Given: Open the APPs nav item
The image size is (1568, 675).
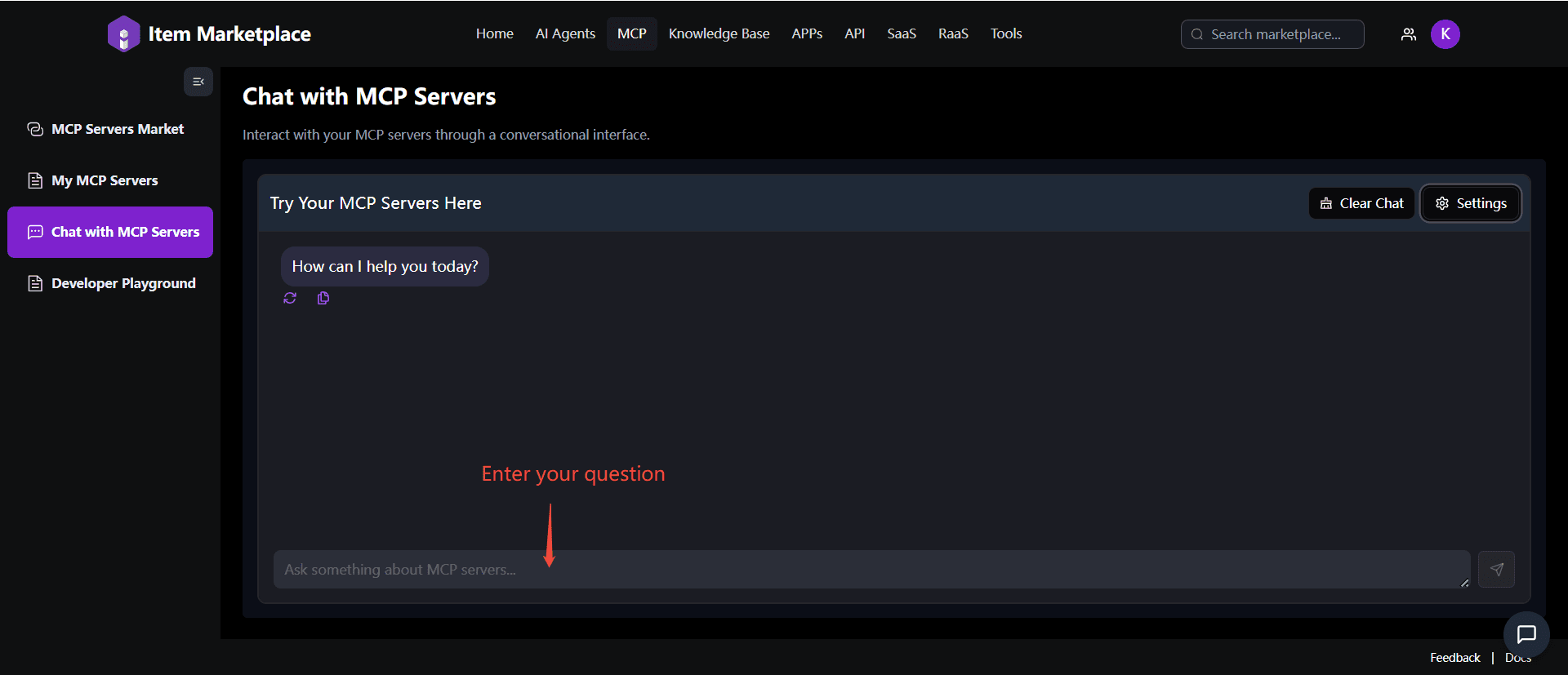Looking at the screenshot, I should [x=807, y=33].
